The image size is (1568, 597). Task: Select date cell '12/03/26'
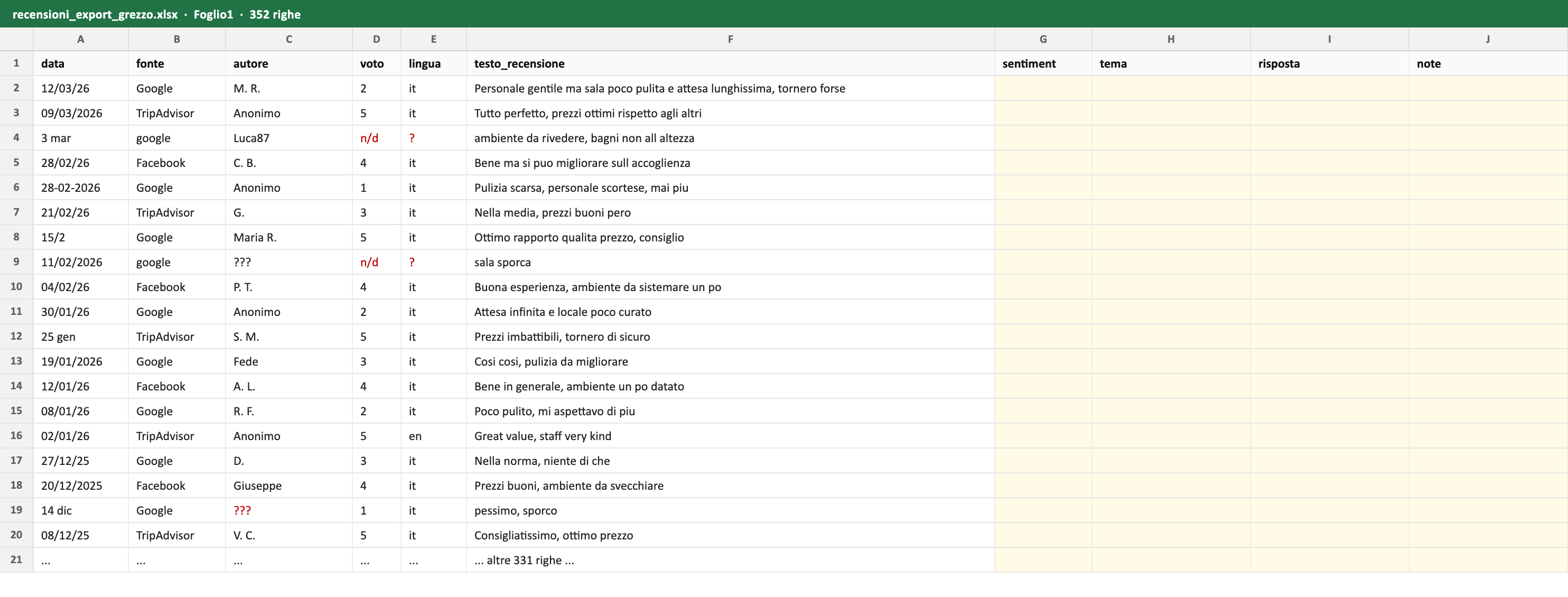(x=80, y=88)
